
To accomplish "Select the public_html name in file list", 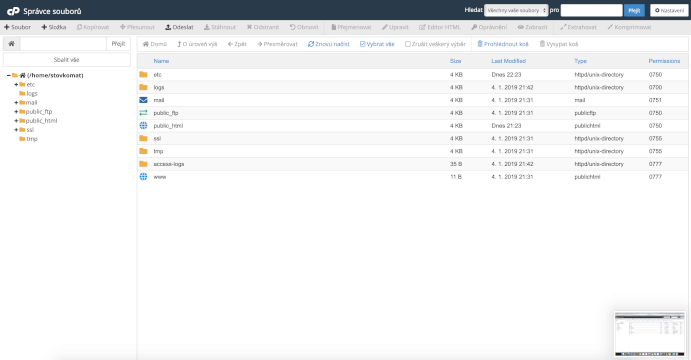I will click(x=168, y=126).
